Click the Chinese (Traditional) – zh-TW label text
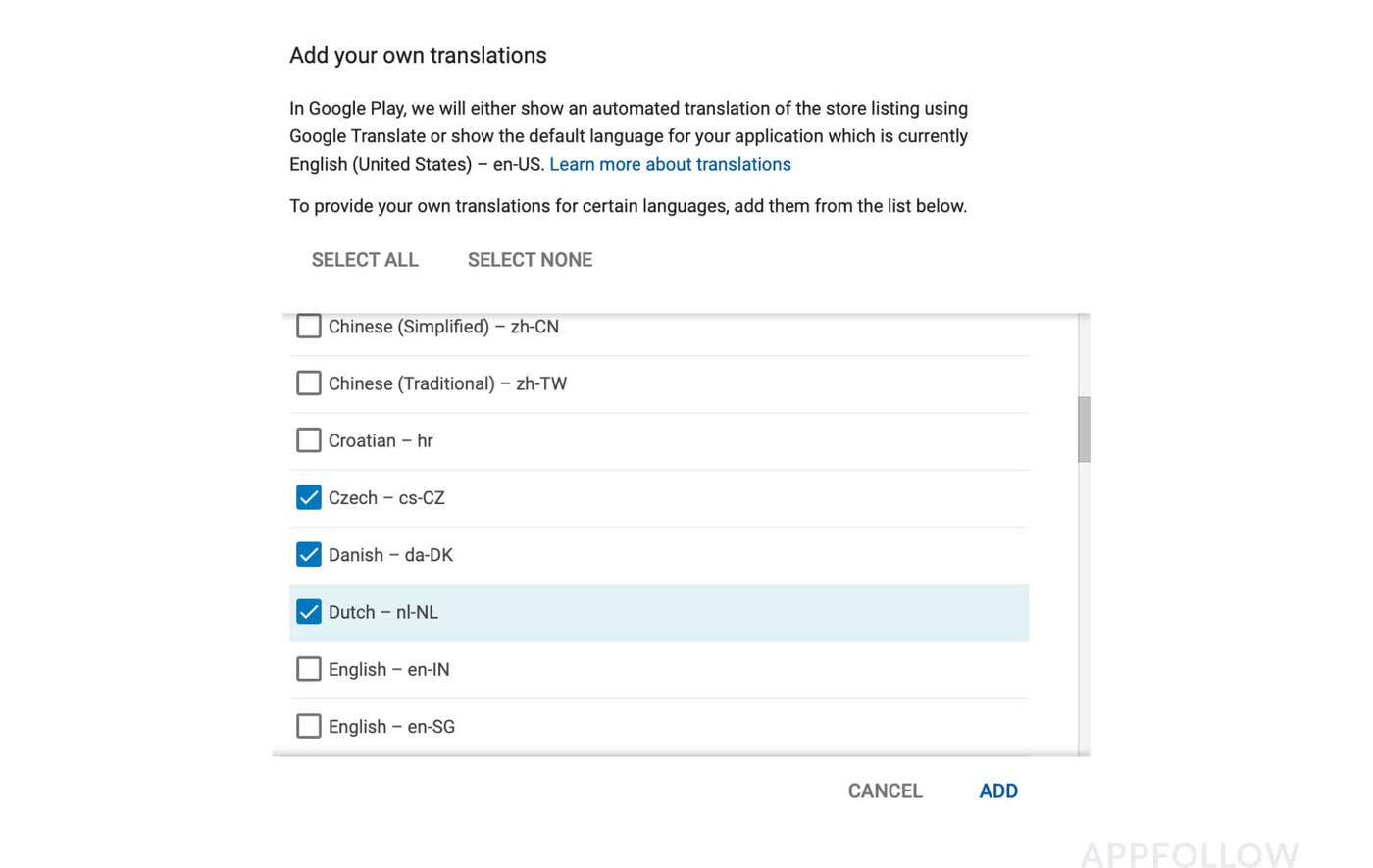 (x=447, y=383)
